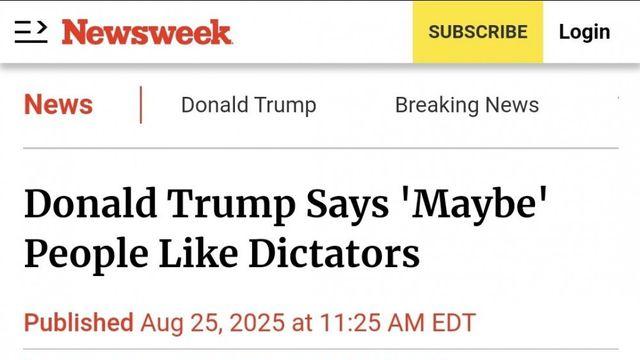Image resolution: width=640 pixels, height=360 pixels.
Task: Click the time 11:25 AM
Action: pyautogui.click(x=372, y=323)
